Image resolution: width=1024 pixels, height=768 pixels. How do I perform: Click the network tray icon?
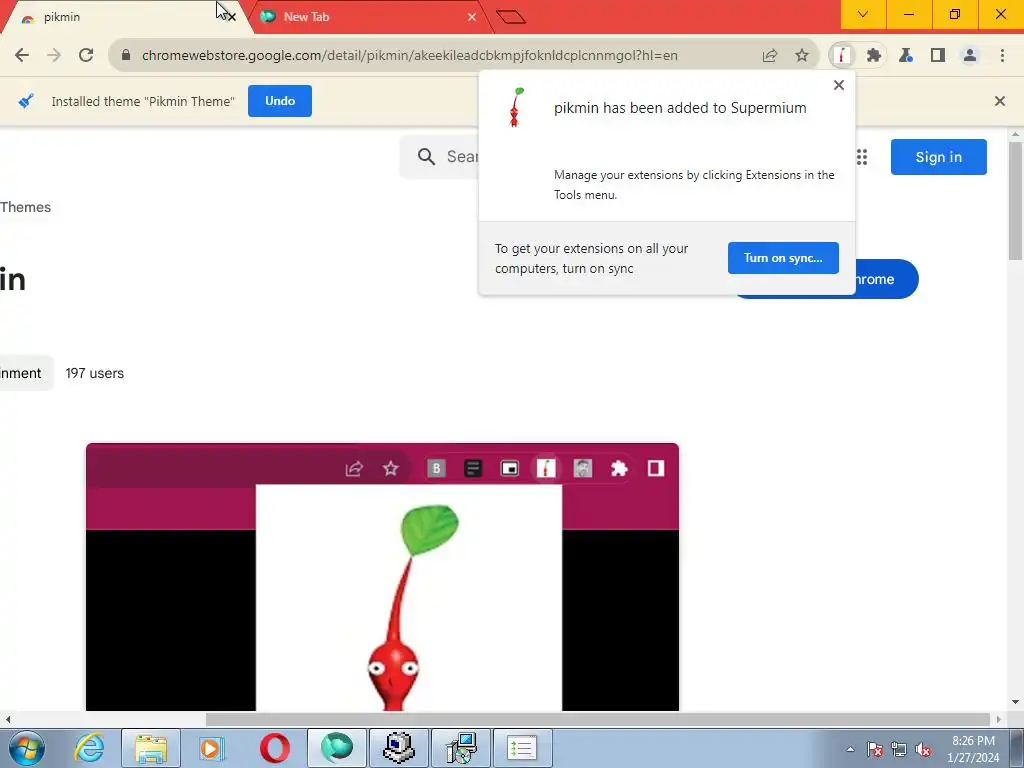point(899,749)
